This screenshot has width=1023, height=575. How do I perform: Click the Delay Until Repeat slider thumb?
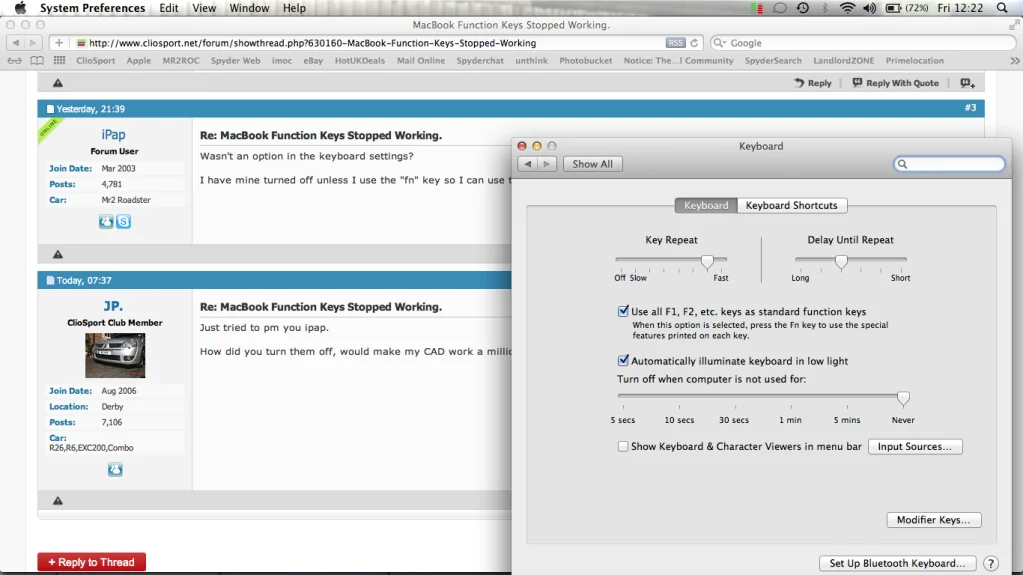[x=841, y=262]
